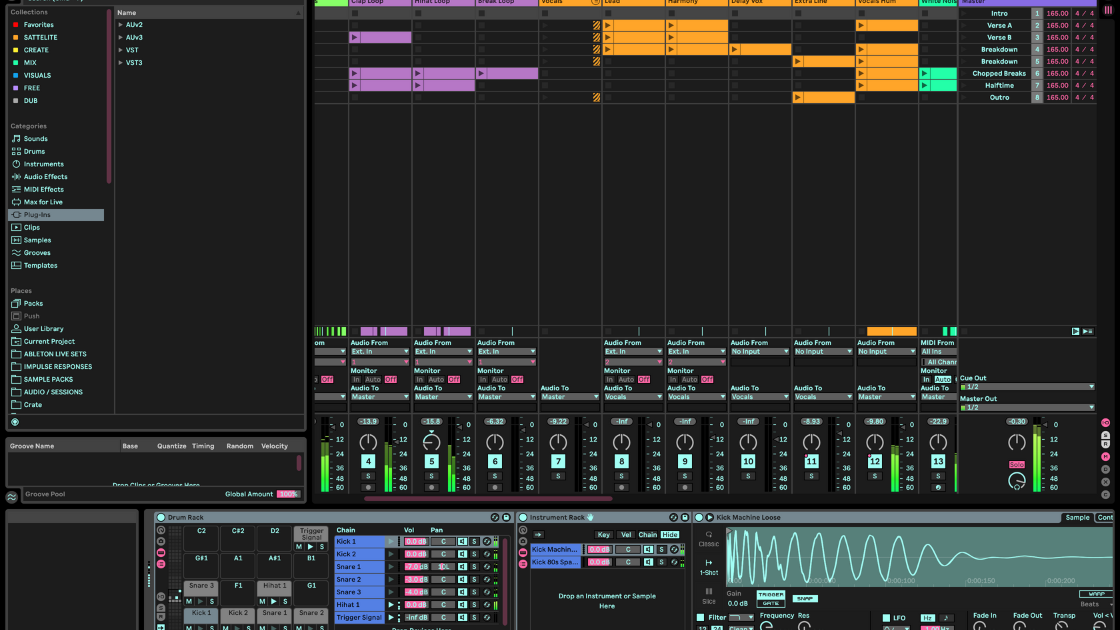Open the Master Out dropdown
The image size is (1120, 630).
pos(1027,407)
